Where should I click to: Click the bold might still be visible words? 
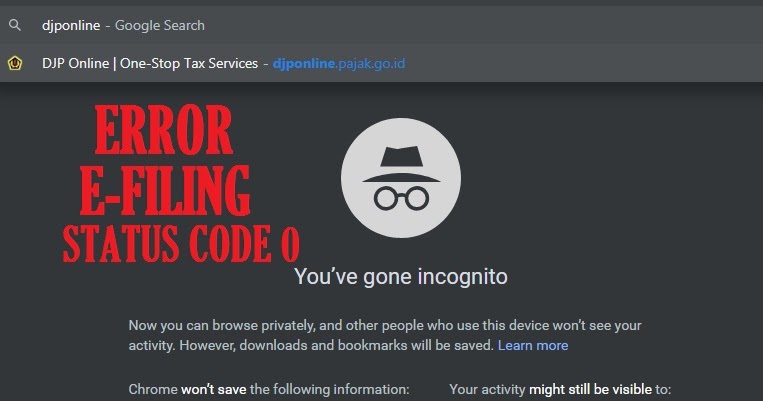pos(590,389)
